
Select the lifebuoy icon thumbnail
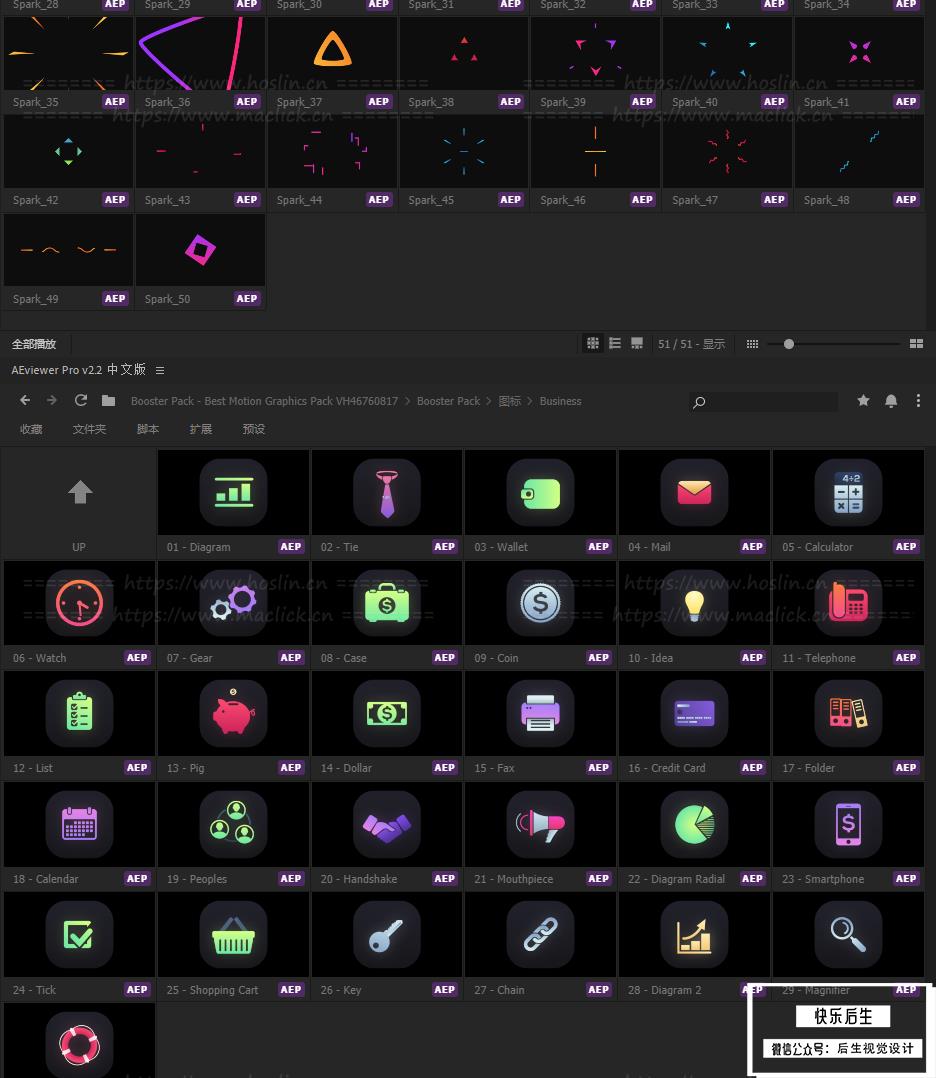pyautogui.click(x=79, y=1041)
